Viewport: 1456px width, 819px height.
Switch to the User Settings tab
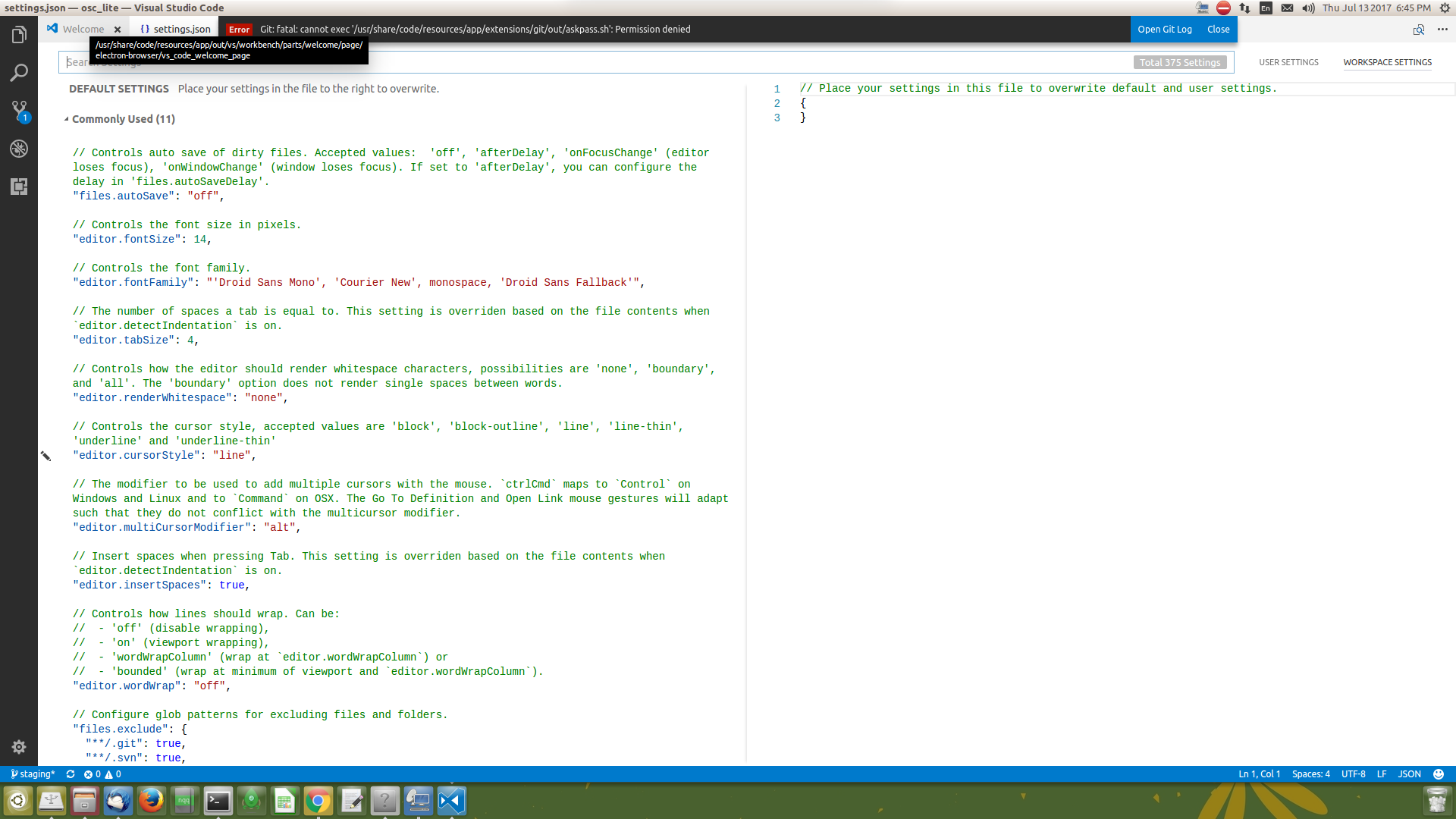tap(1288, 62)
